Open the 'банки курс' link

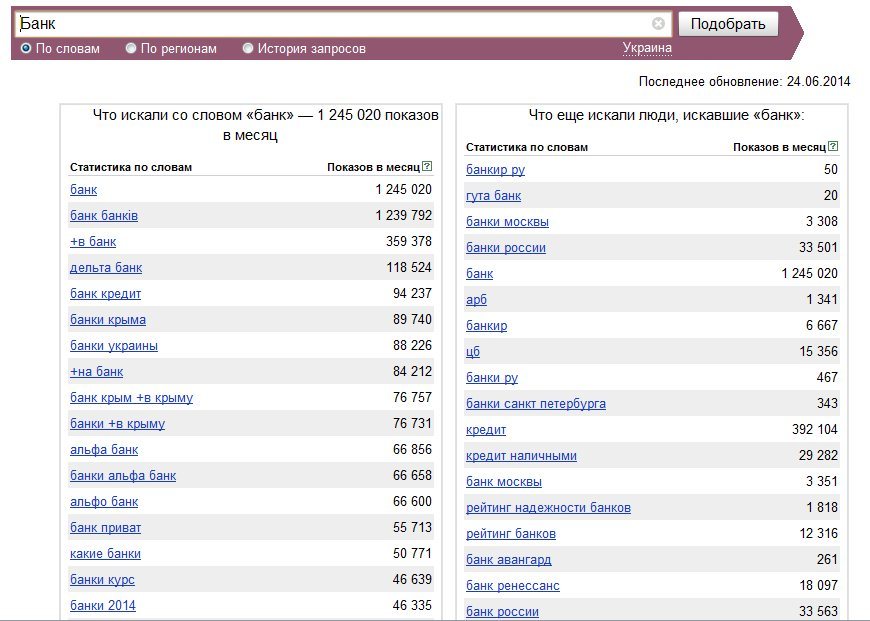click(102, 580)
